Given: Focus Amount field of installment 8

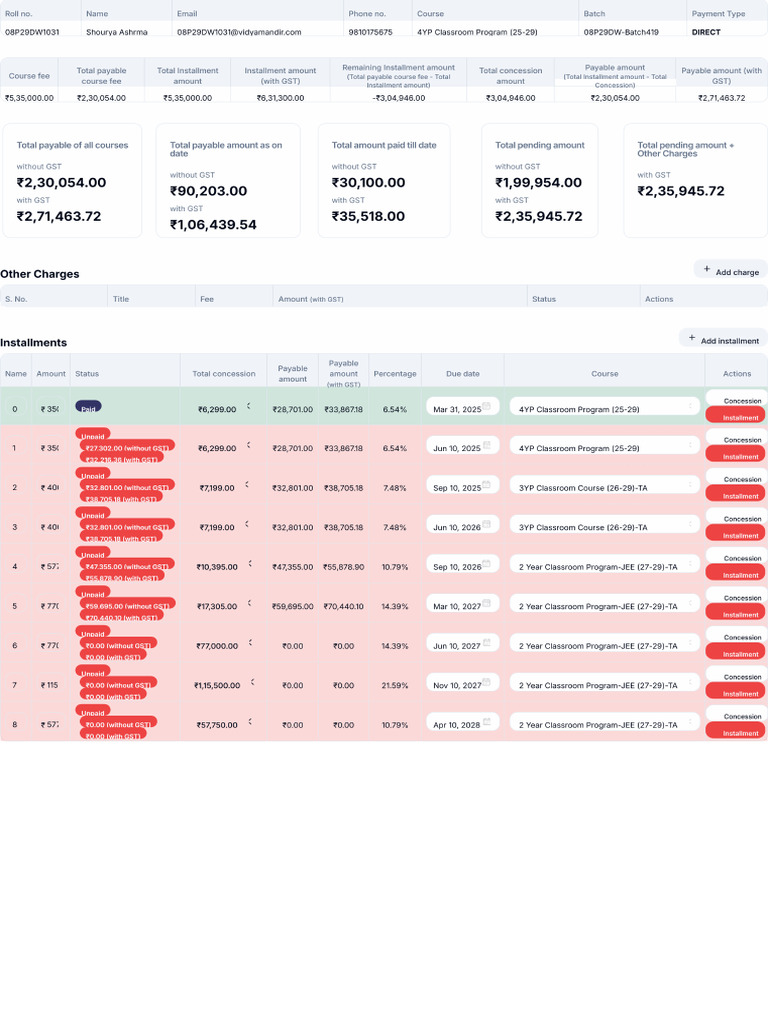Looking at the screenshot, I should (x=50, y=725).
